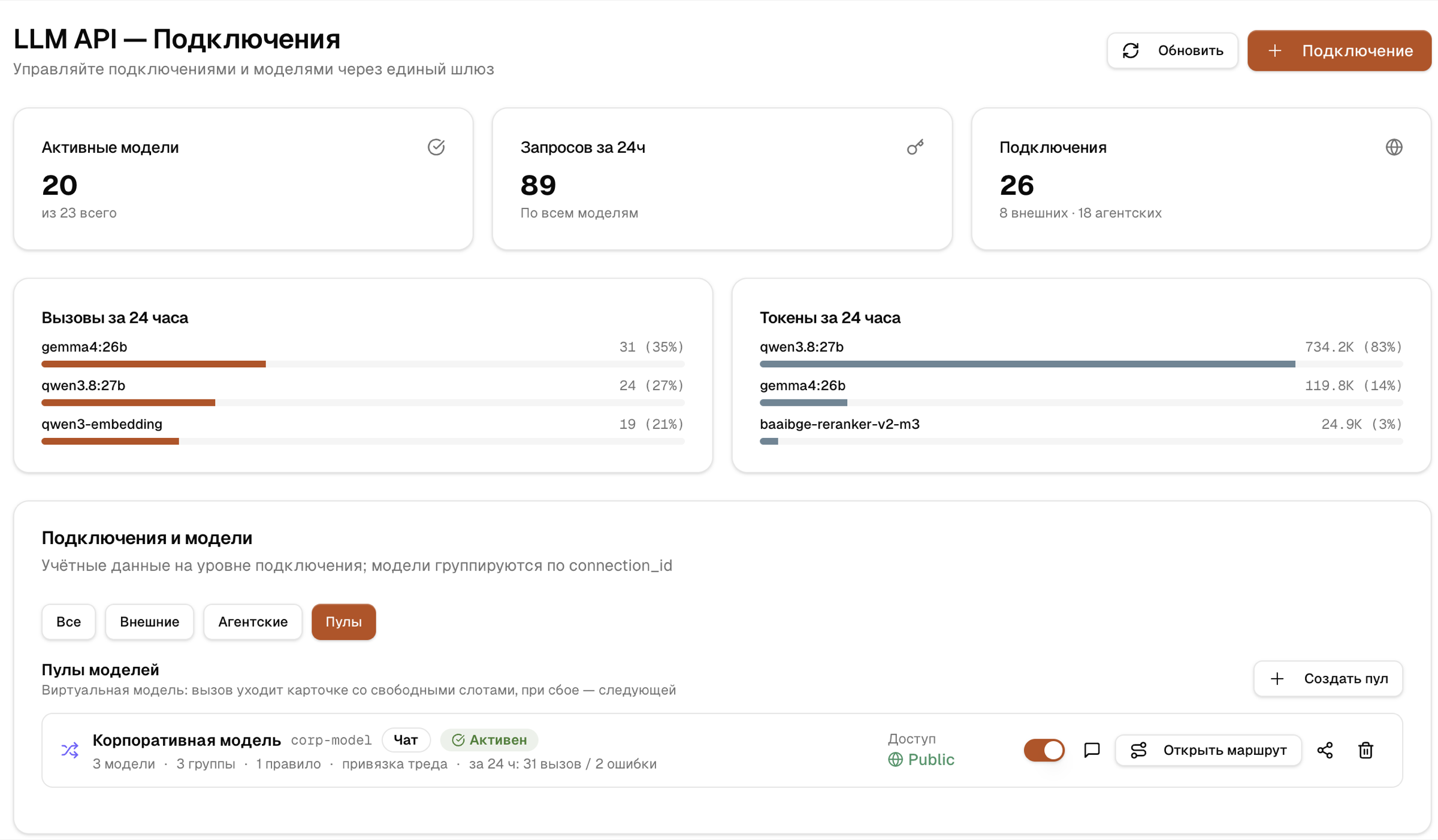Screen dimensions: 1438x840
Task: Click the qwen3.8:27b tokens progress bar
Action: click(1080, 364)
